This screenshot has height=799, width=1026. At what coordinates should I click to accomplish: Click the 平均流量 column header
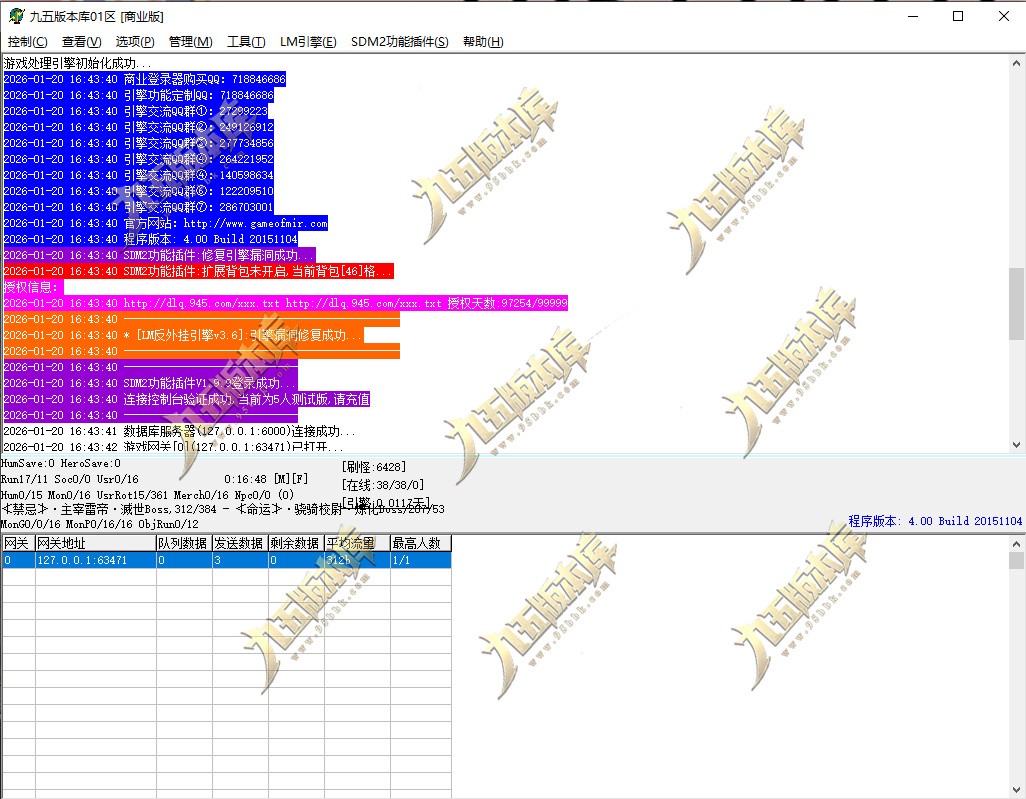click(357, 543)
